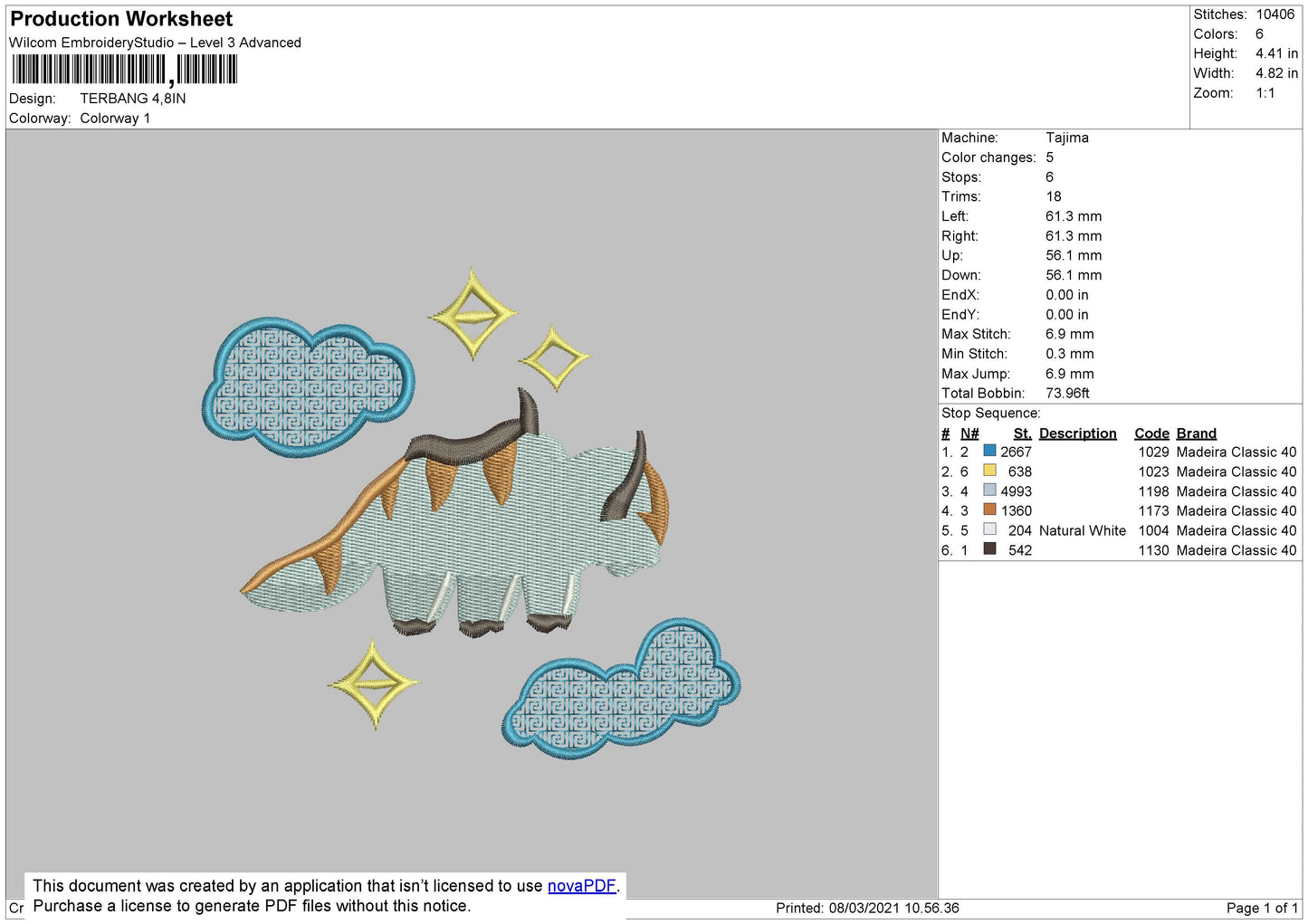1308x924 pixels.
Task: Click the Colors value '6' in header
Action: [x=1259, y=34]
